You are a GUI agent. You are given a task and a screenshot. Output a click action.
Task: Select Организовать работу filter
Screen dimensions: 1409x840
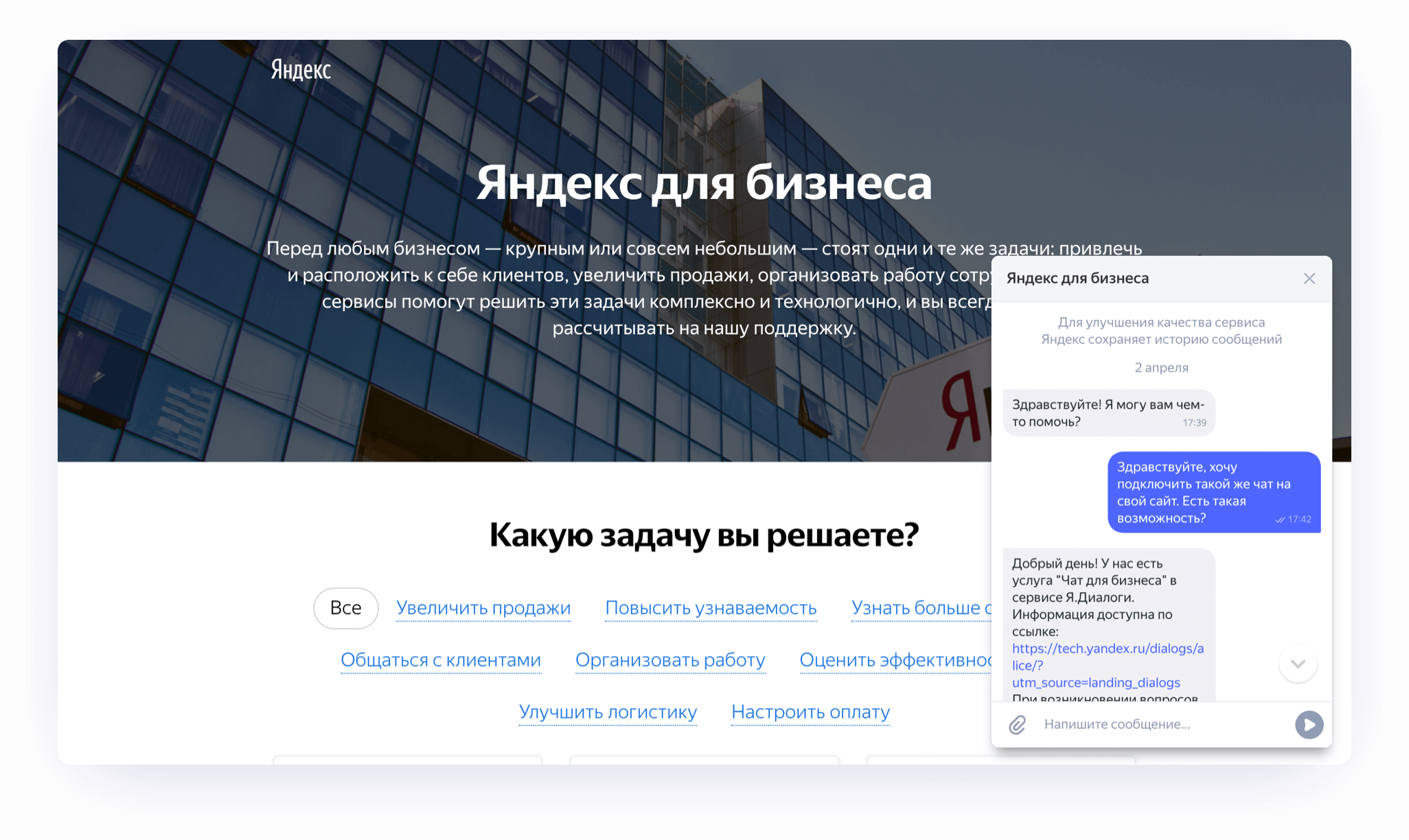[x=670, y=660]
